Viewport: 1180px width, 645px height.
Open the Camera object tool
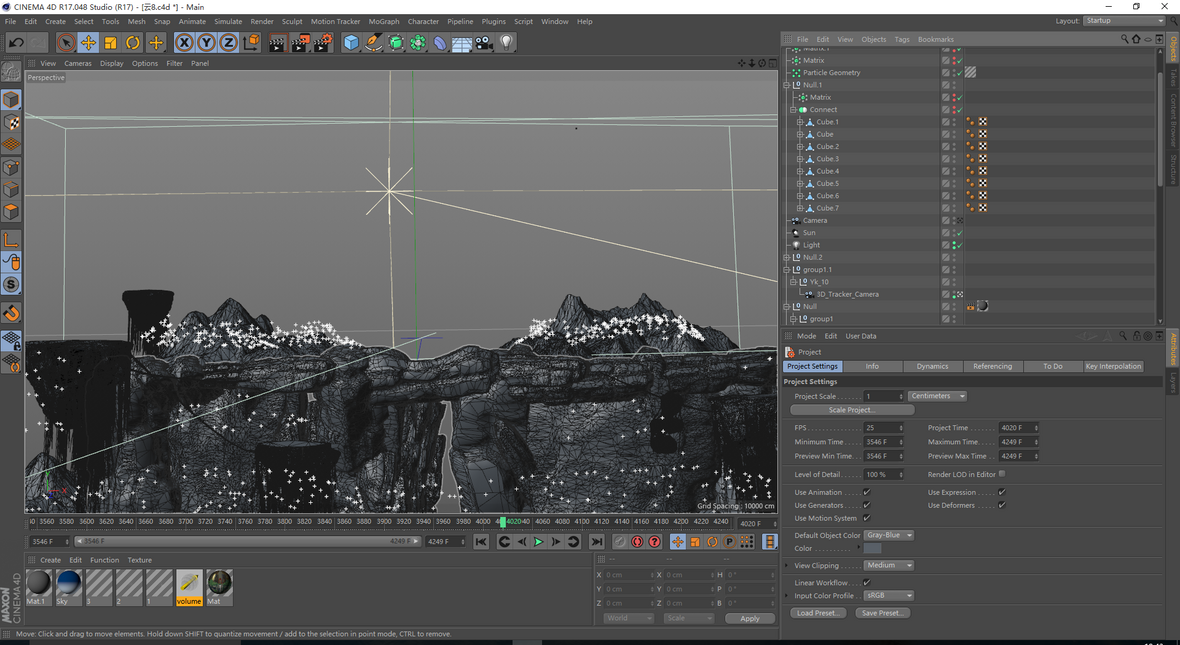pos(485,42)
